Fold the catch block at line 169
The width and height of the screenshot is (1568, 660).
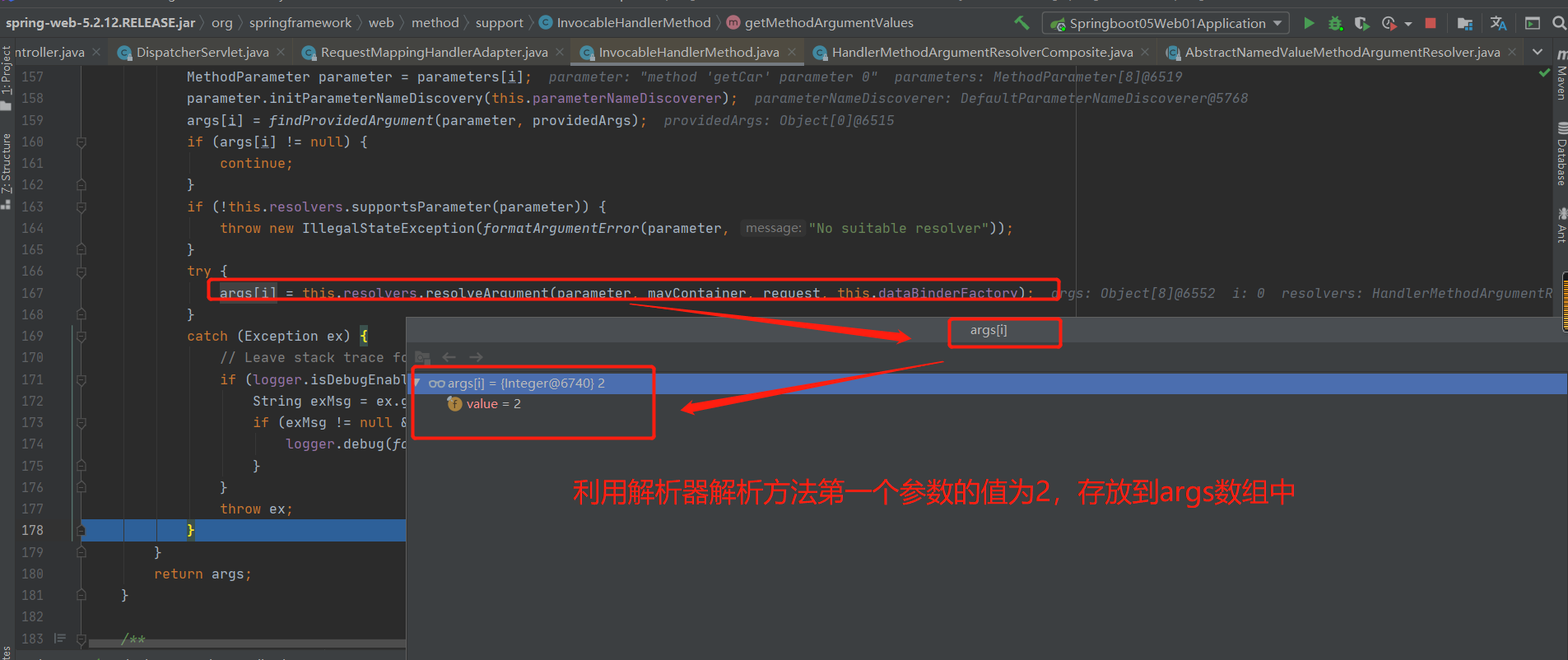coord(81,337)
